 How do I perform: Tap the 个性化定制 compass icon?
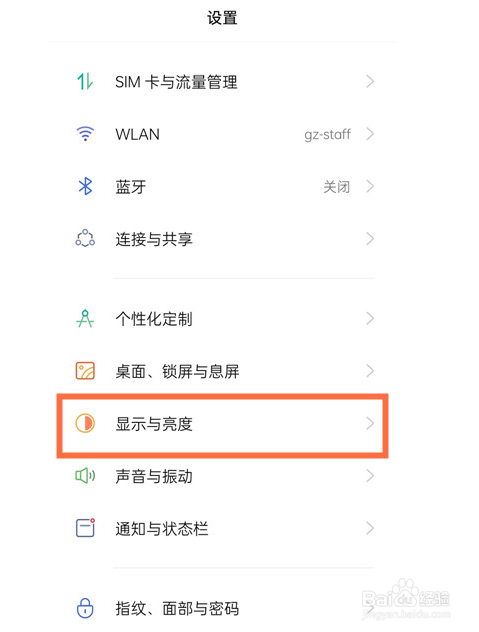(85, 318)
